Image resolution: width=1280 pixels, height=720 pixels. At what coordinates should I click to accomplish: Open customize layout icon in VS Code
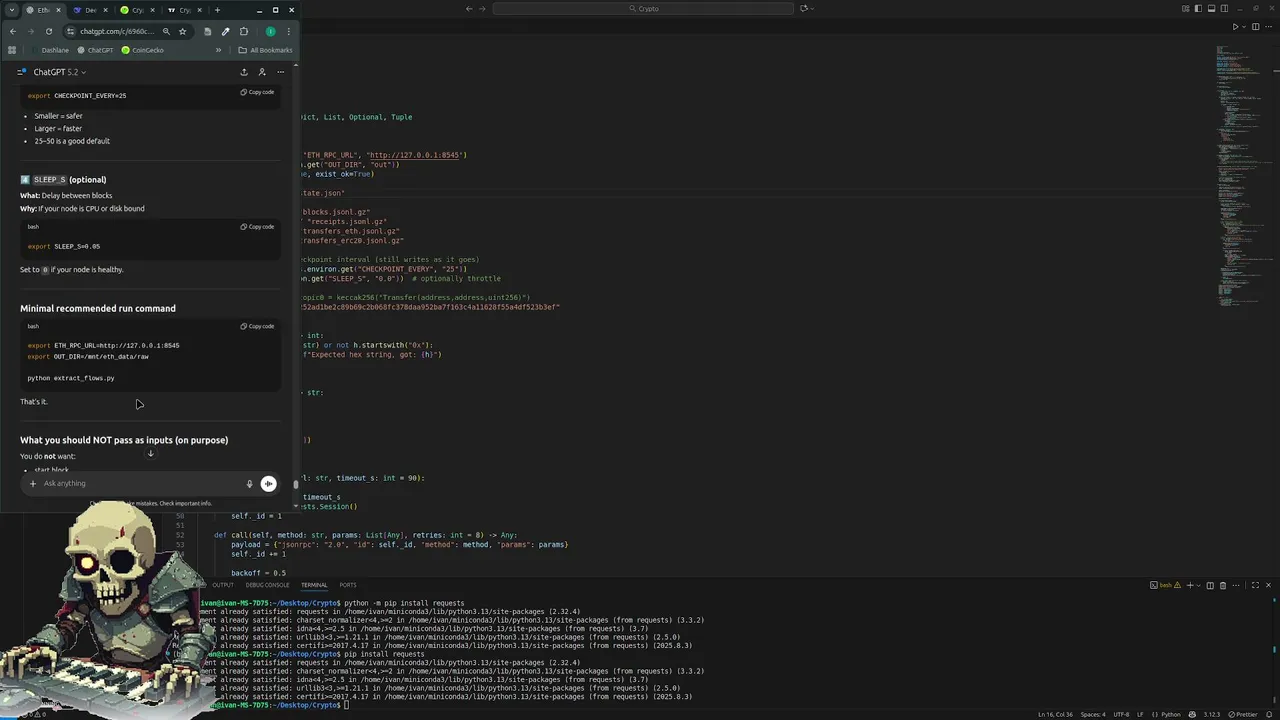coord(1186,8)
